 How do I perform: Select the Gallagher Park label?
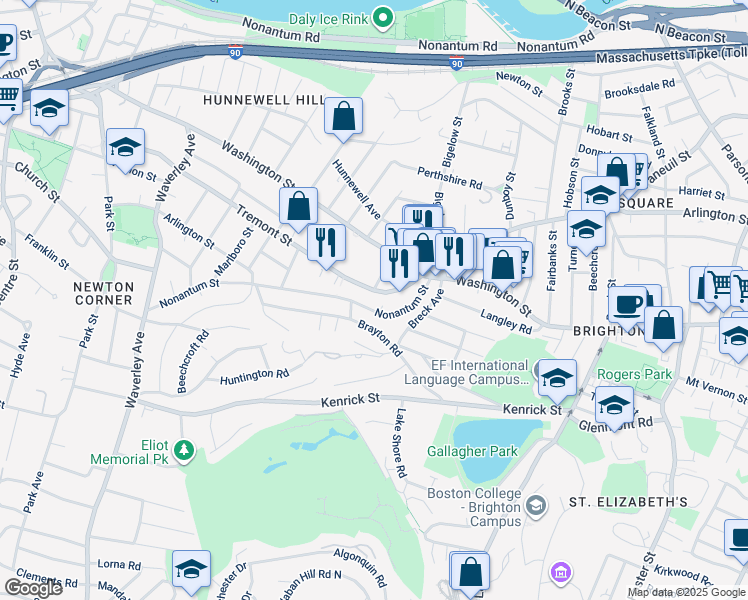click(x=472, y=451)
